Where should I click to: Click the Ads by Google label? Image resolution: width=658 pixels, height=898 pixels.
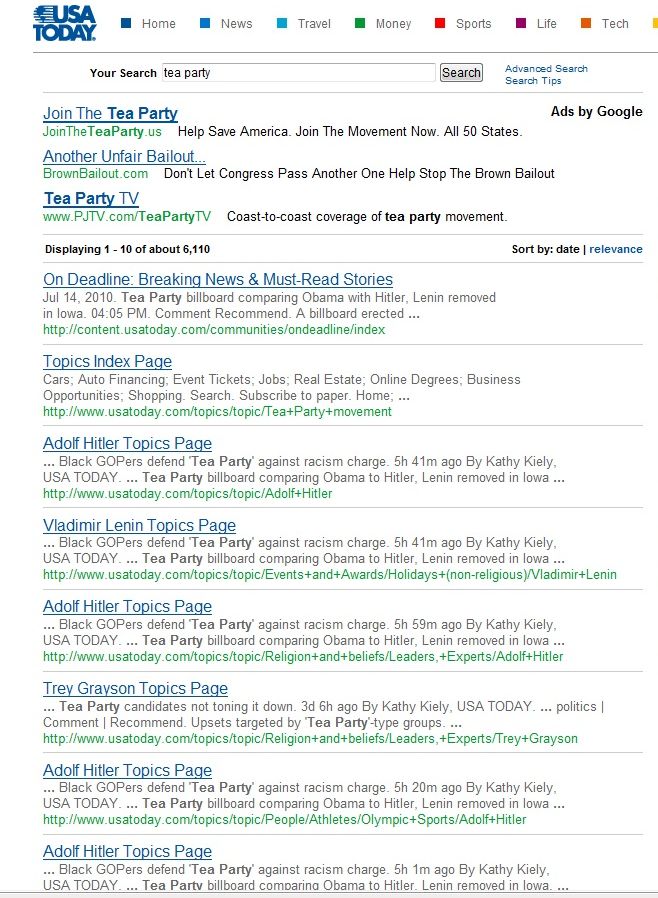click(x=597, y=112)
